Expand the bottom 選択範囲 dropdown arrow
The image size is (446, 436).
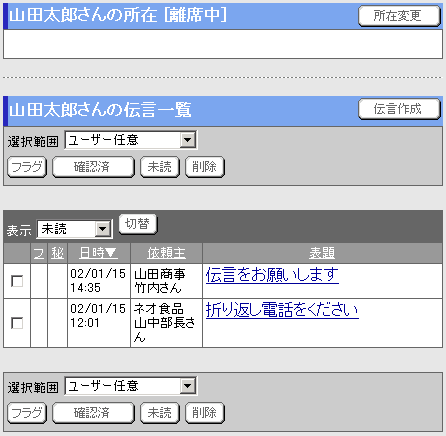point(188,386)
